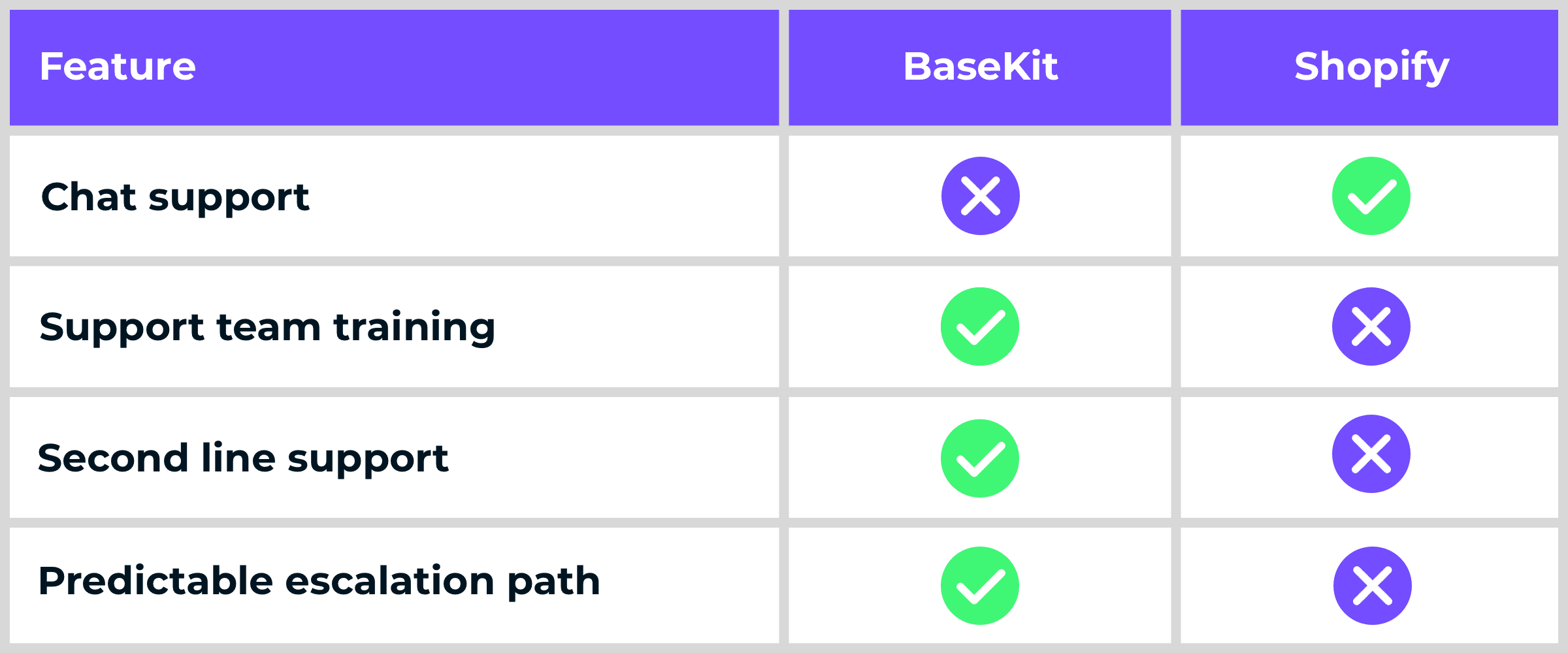Click BaseKit's check for Predictable escalation path
This screenshot has height=653, width=1568.
click(980, 586)
